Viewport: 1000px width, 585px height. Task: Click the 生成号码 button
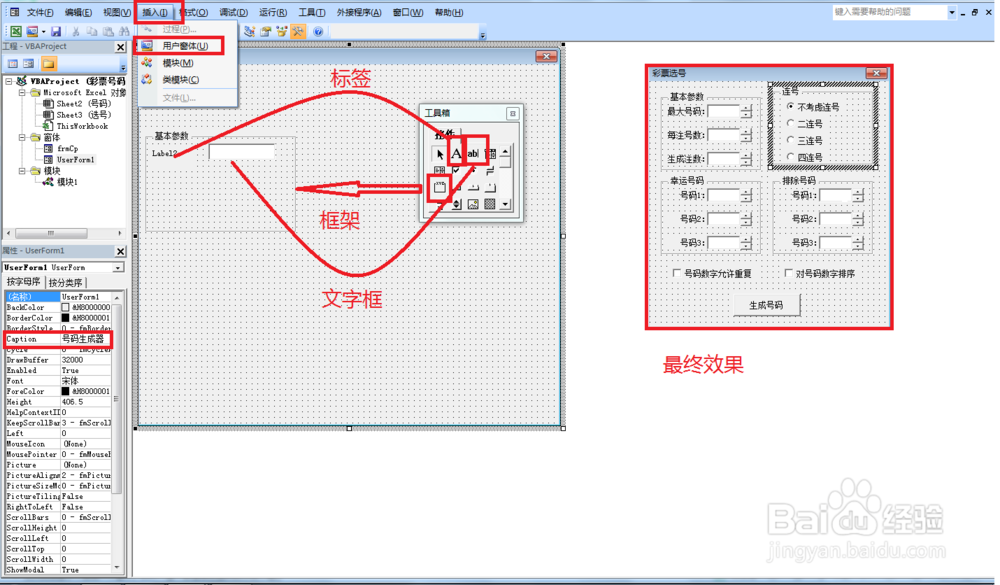[x=766, y=305]
